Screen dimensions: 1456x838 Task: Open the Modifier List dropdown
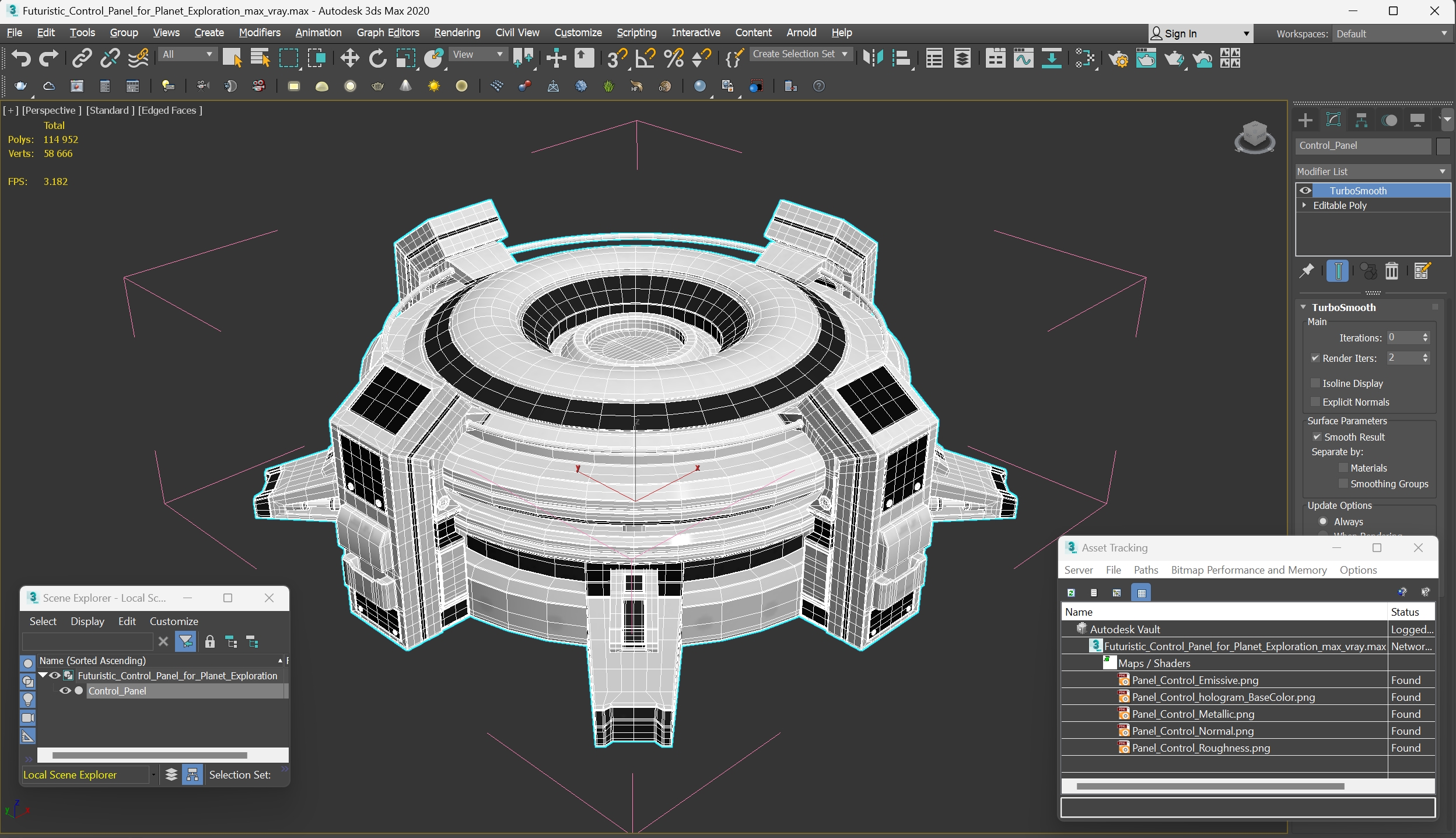[1373, 172]
